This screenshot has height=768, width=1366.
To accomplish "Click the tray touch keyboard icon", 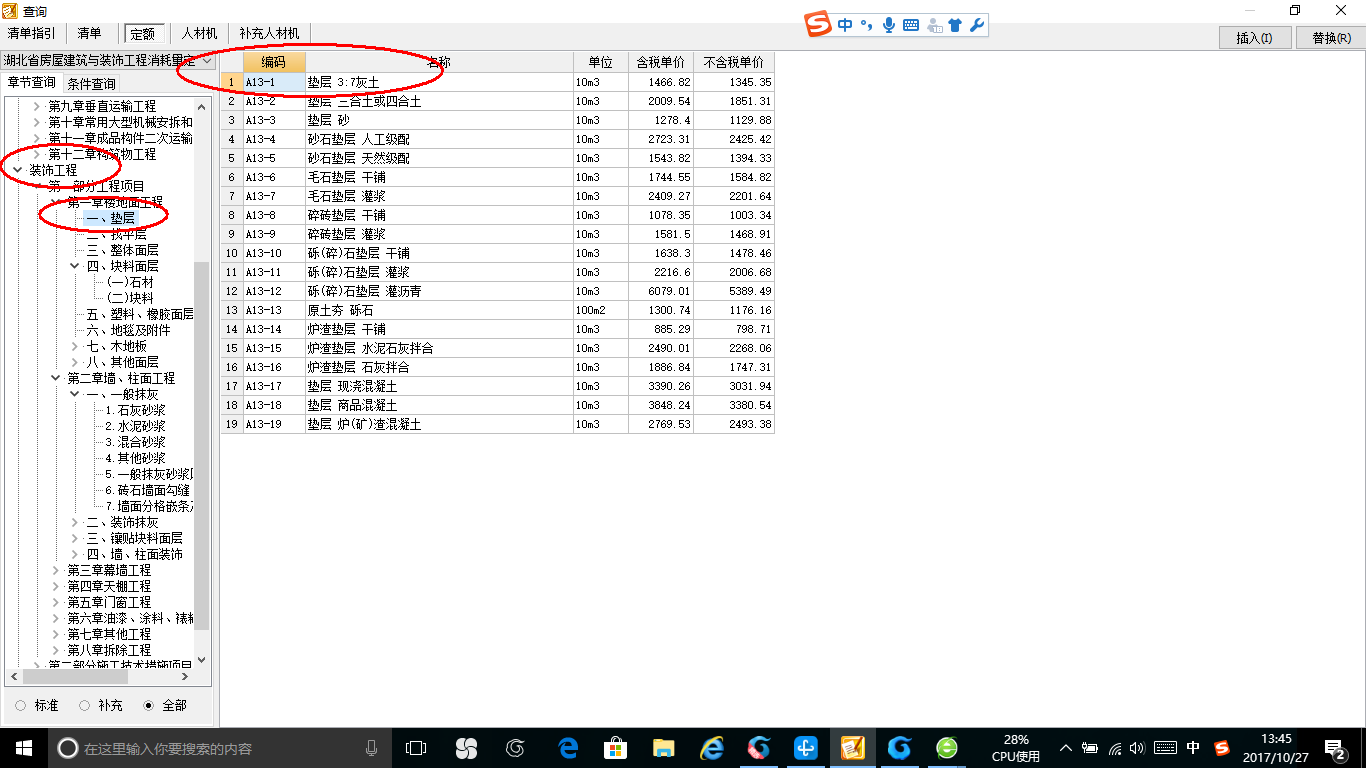I will pyautogui.click(x=1165, y=748).
